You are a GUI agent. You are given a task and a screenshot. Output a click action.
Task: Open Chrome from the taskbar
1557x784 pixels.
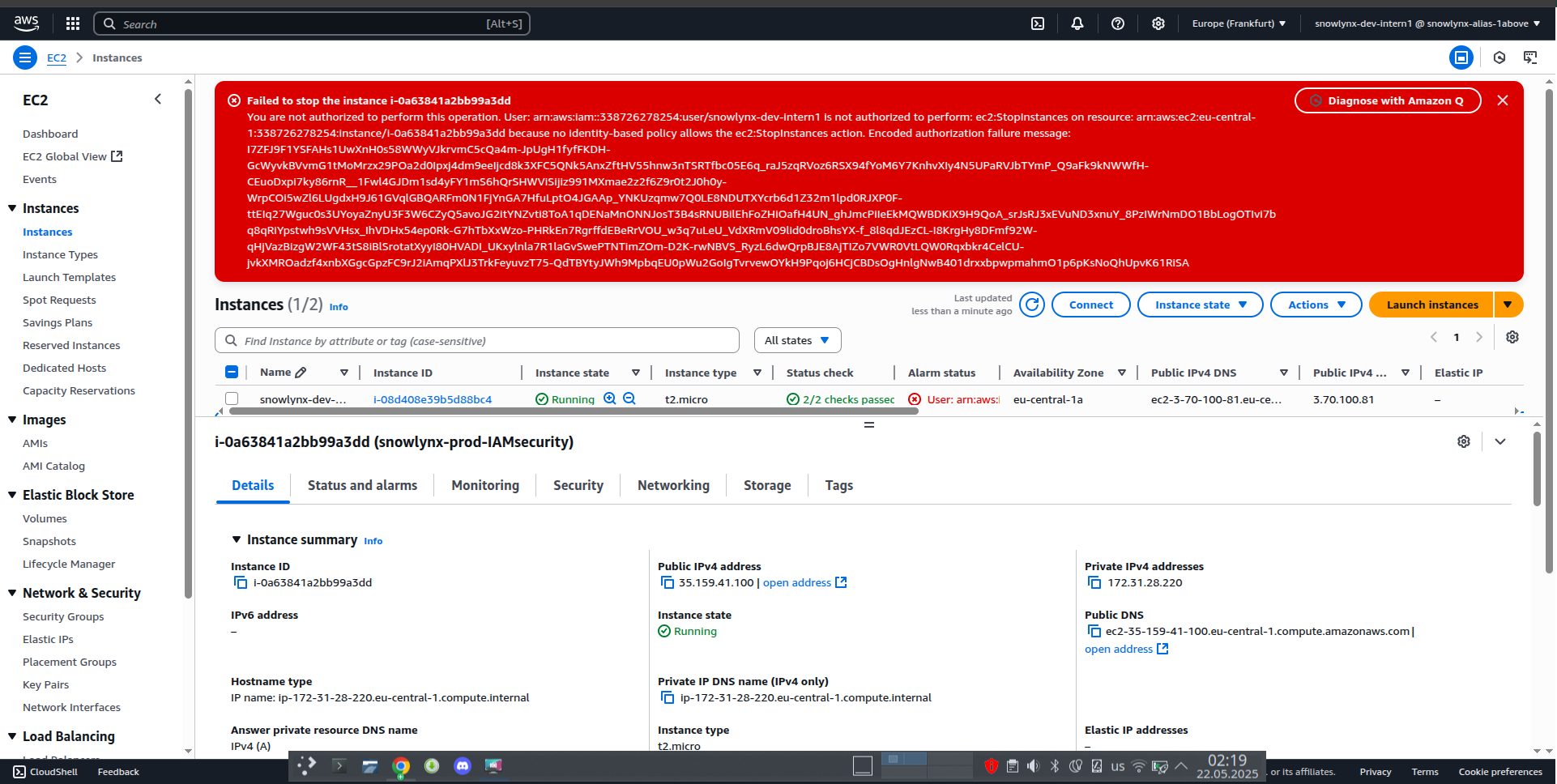pos(401,765)
